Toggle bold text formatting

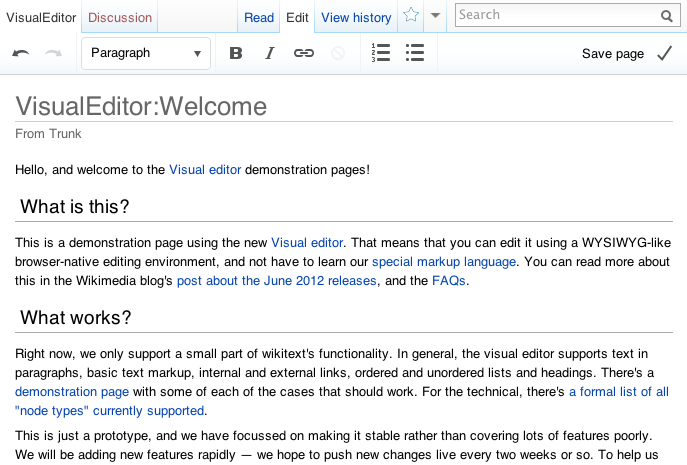pos(236,54)
